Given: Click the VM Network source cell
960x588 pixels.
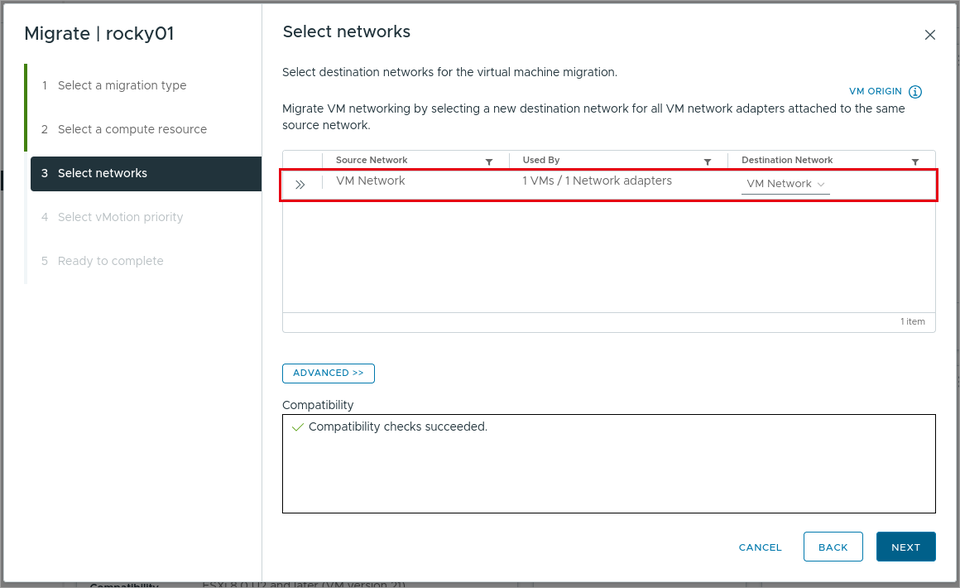Looking at the screenshot, I should point(370,181).
